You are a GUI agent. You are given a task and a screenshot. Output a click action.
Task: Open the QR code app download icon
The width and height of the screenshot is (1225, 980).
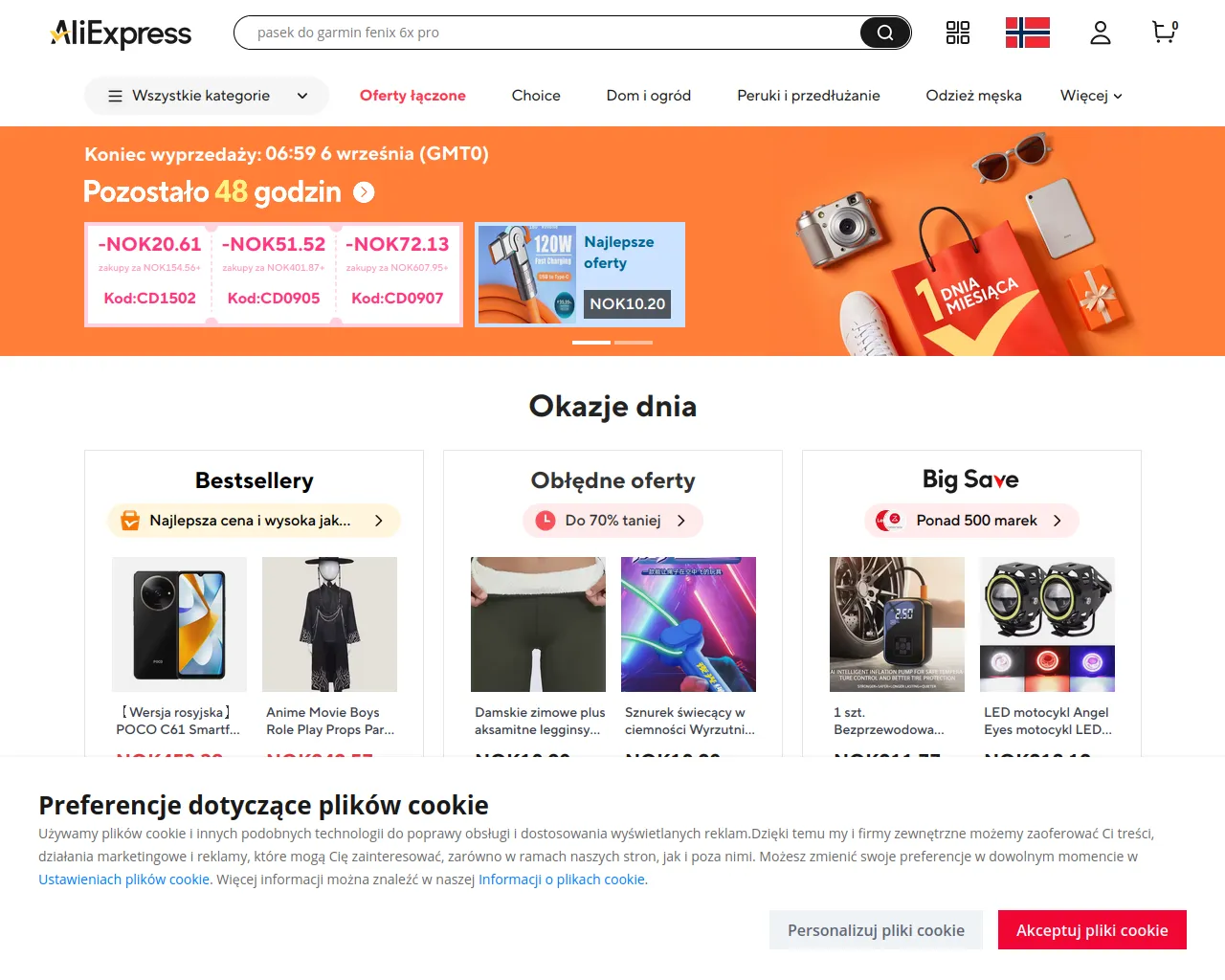pyautogui.click(x=958, y=33)
